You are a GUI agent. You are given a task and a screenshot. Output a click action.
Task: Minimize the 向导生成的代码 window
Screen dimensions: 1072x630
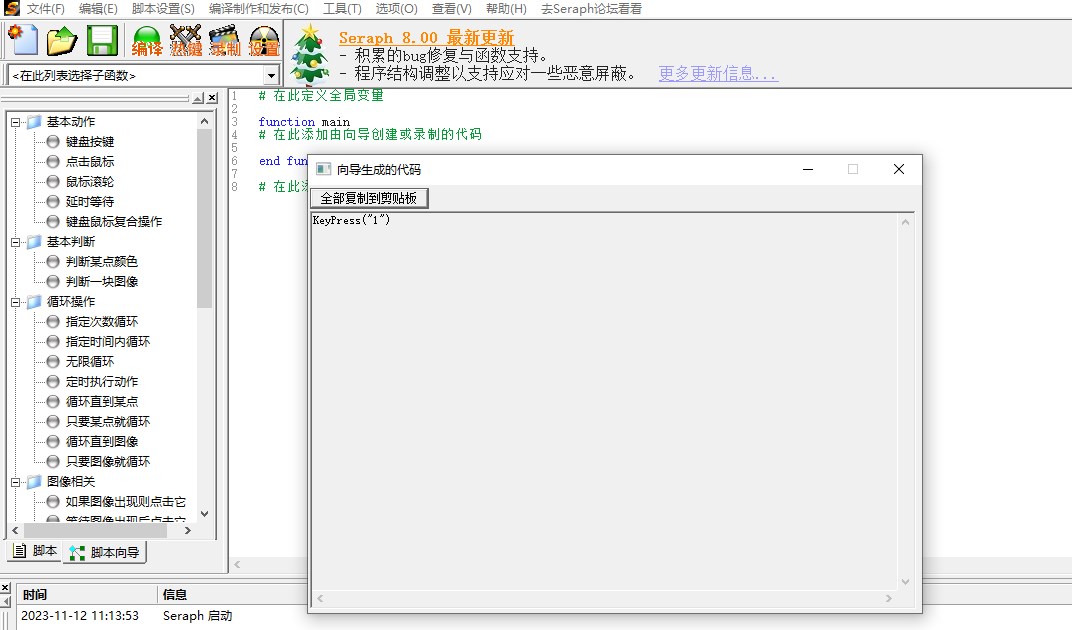coord(808,169)
